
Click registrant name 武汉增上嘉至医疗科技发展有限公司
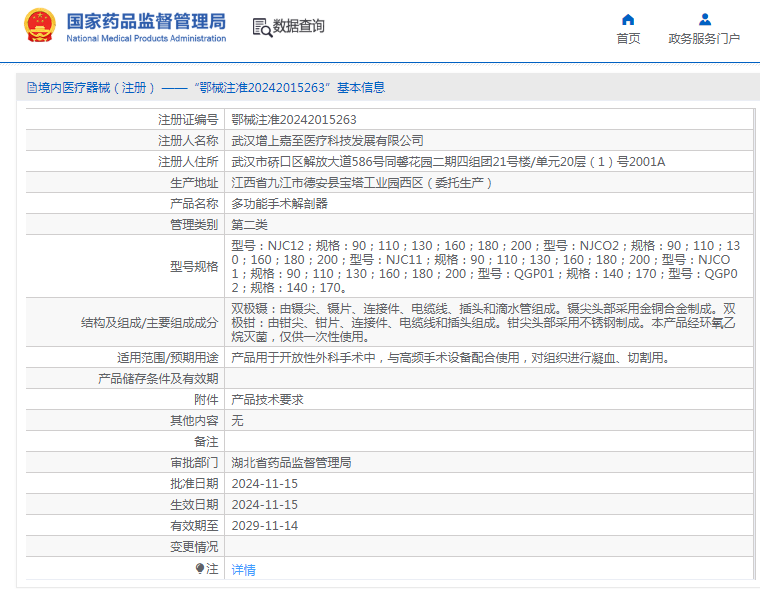327,141
